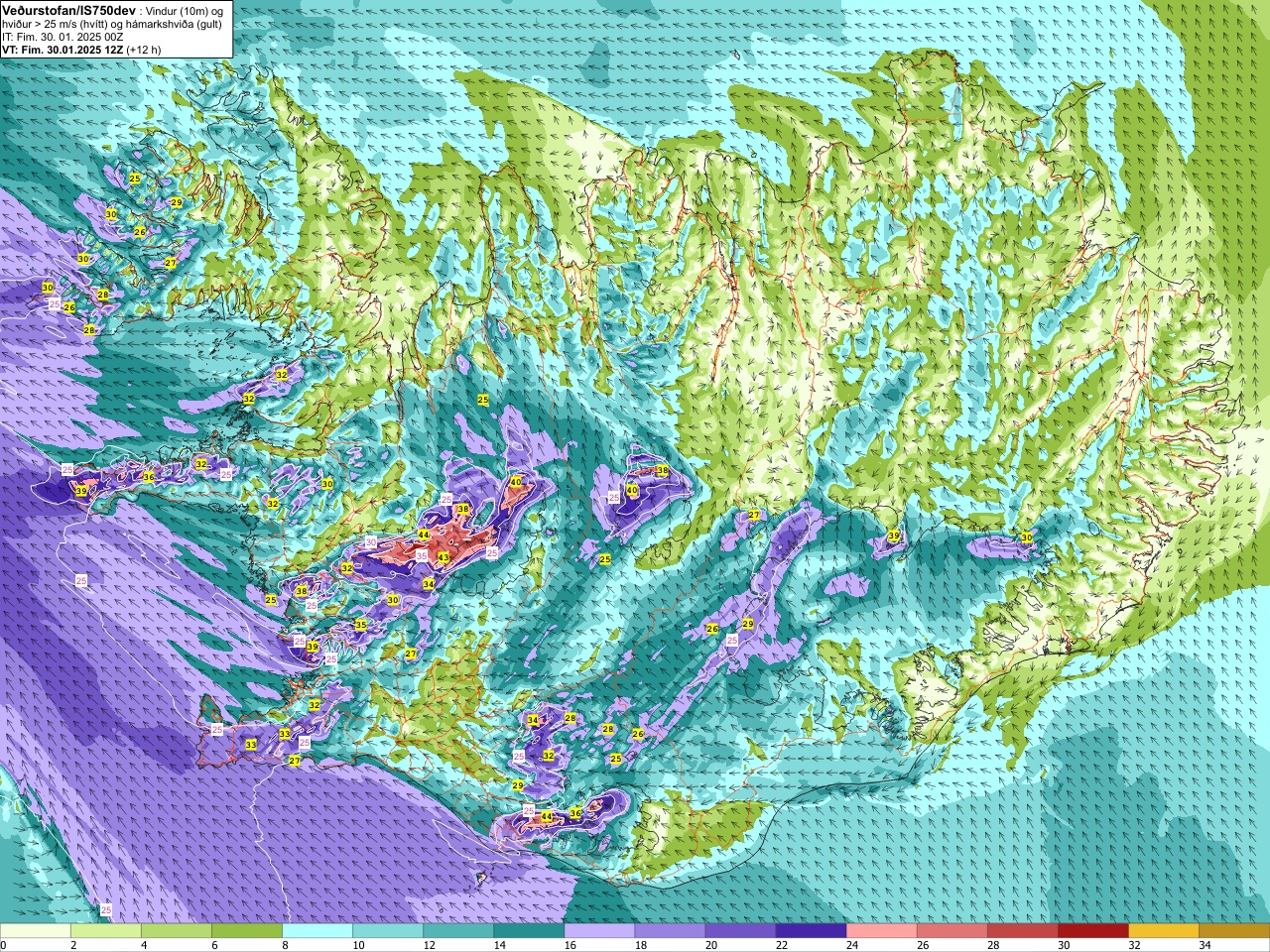This screenshot has height=952, width=1270.
Task: Pick the 10–12 m/s cyan legend swatch
Action: click(388, 931)
